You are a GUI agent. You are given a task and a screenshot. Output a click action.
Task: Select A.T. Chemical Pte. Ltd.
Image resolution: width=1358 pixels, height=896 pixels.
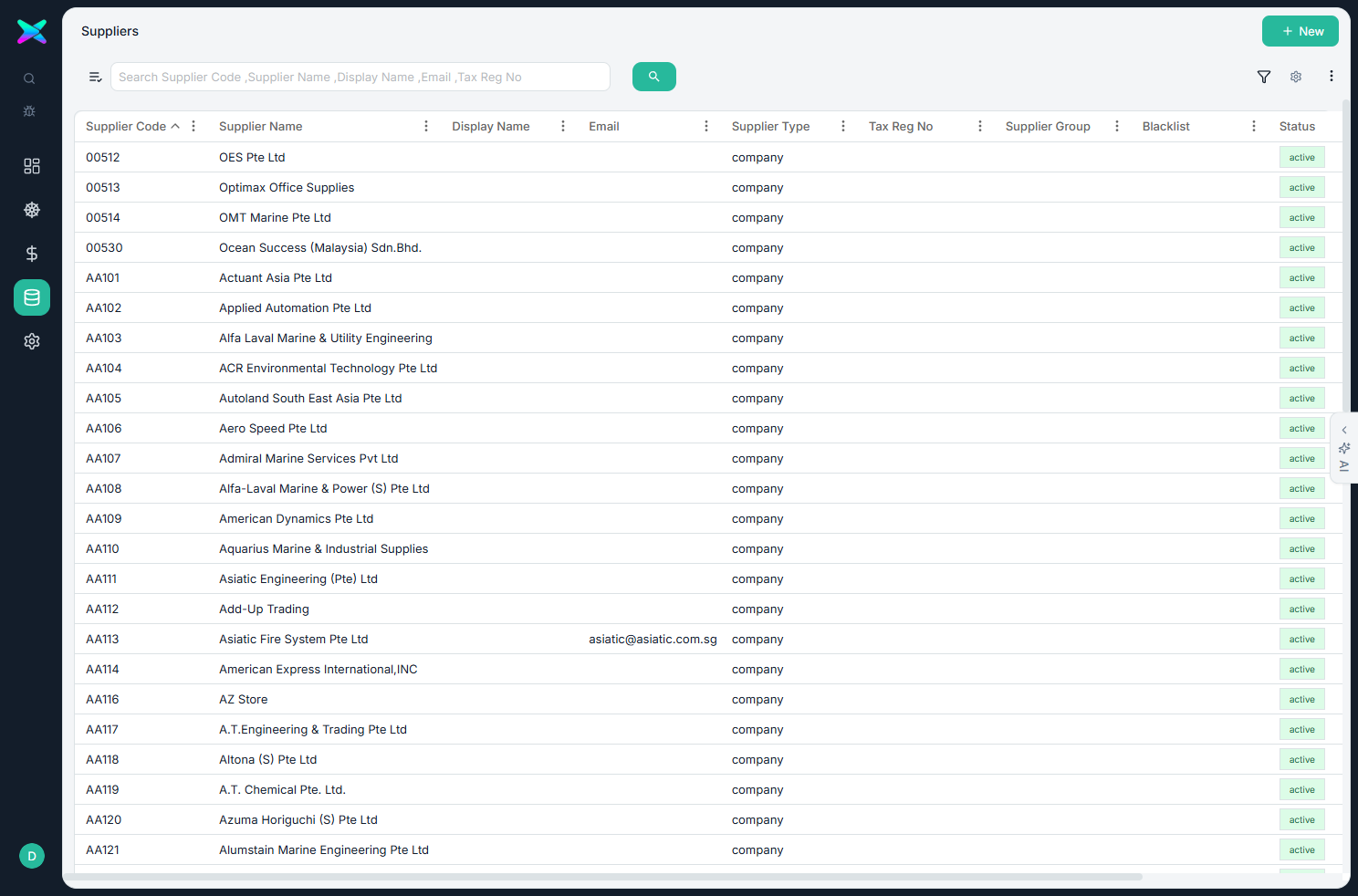282,789
